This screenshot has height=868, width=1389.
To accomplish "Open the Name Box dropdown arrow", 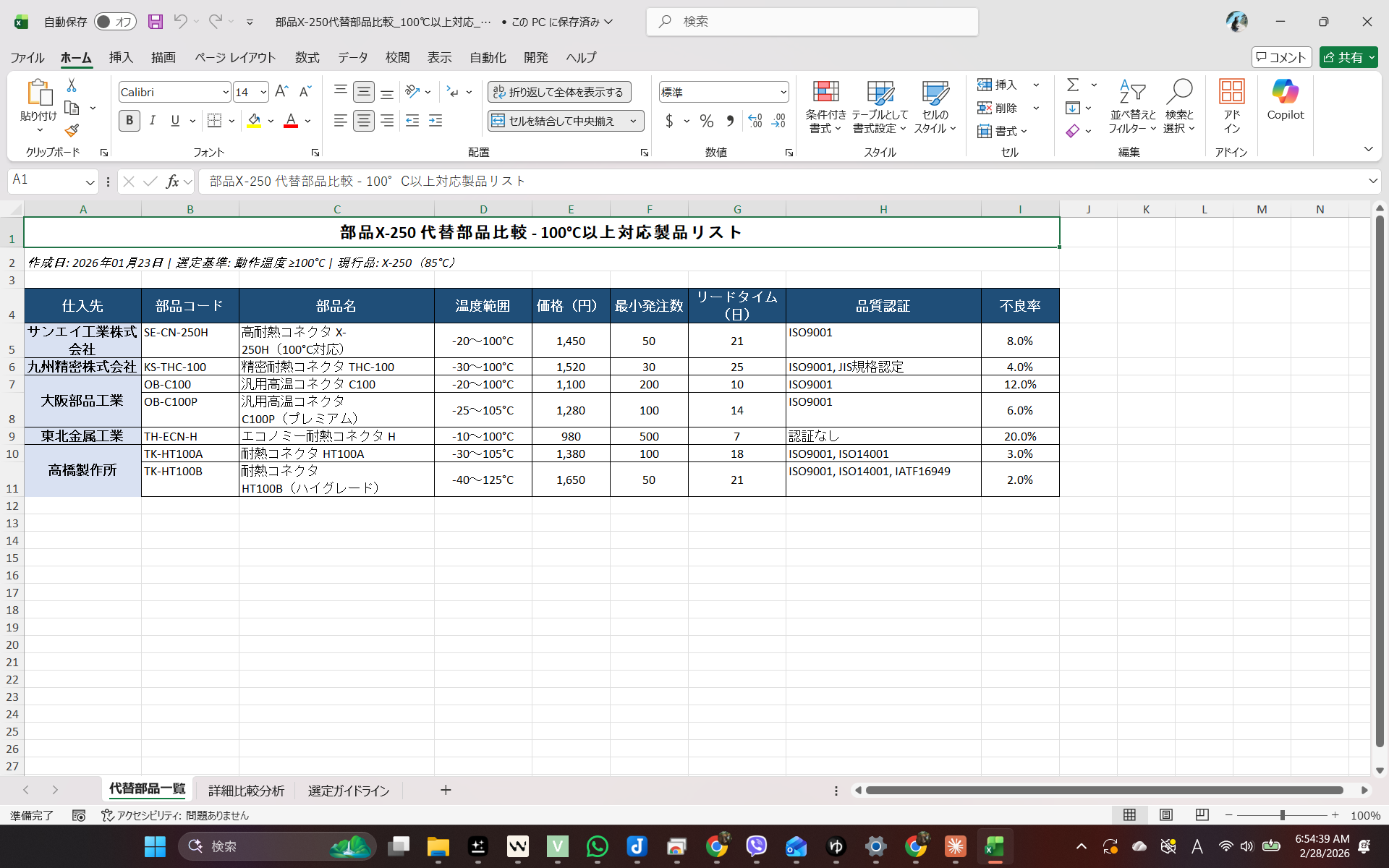I will coord(90,182).
